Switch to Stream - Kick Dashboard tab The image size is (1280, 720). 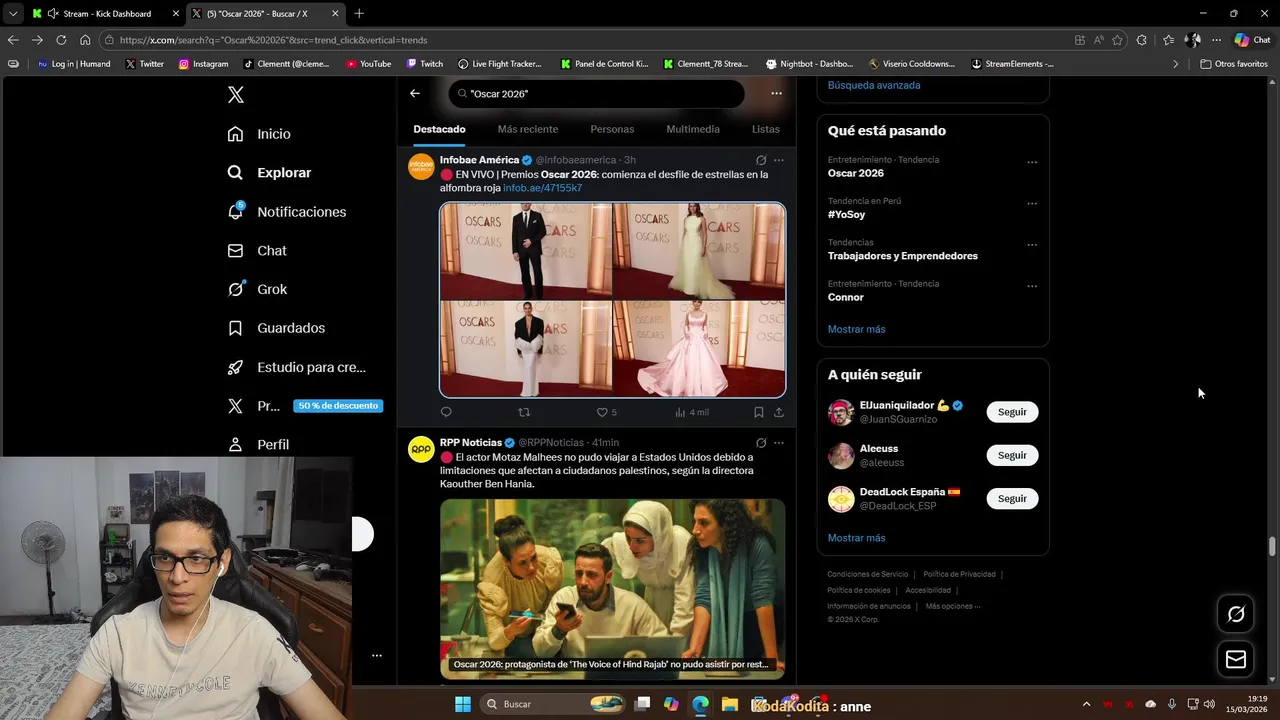coord(105,14)
